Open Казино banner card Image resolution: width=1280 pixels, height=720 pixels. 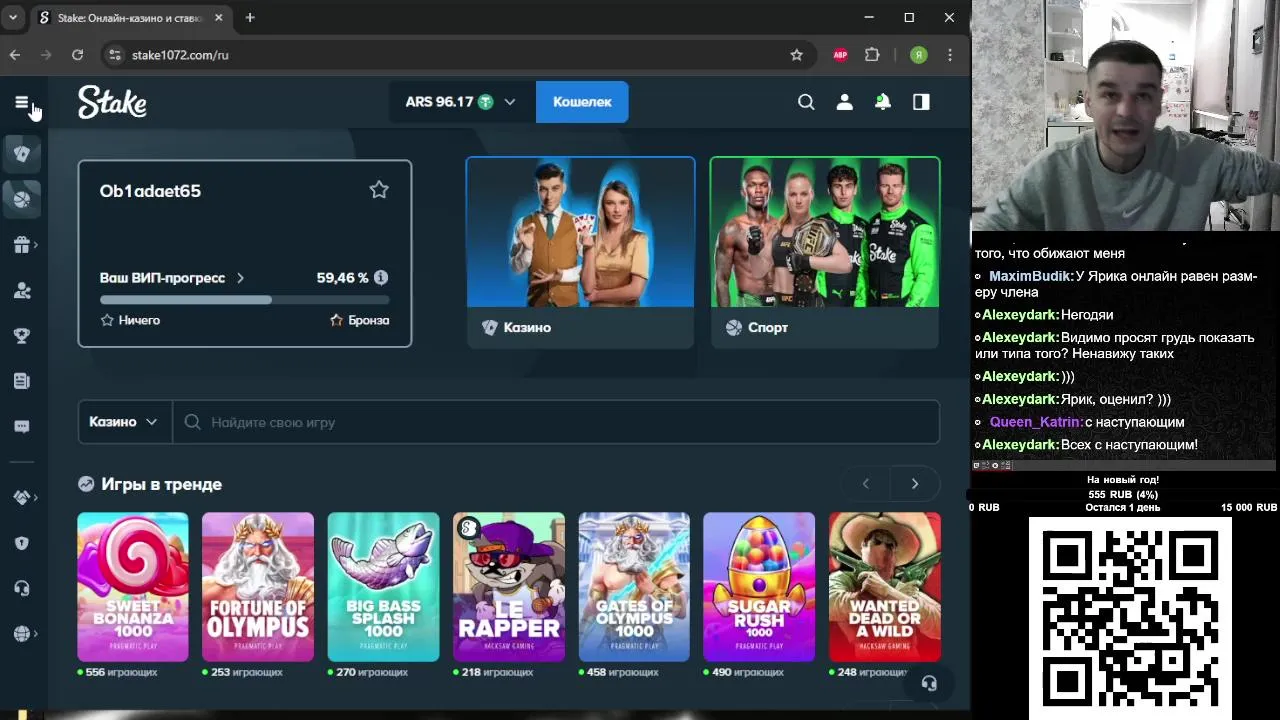(x=580, y=252)
